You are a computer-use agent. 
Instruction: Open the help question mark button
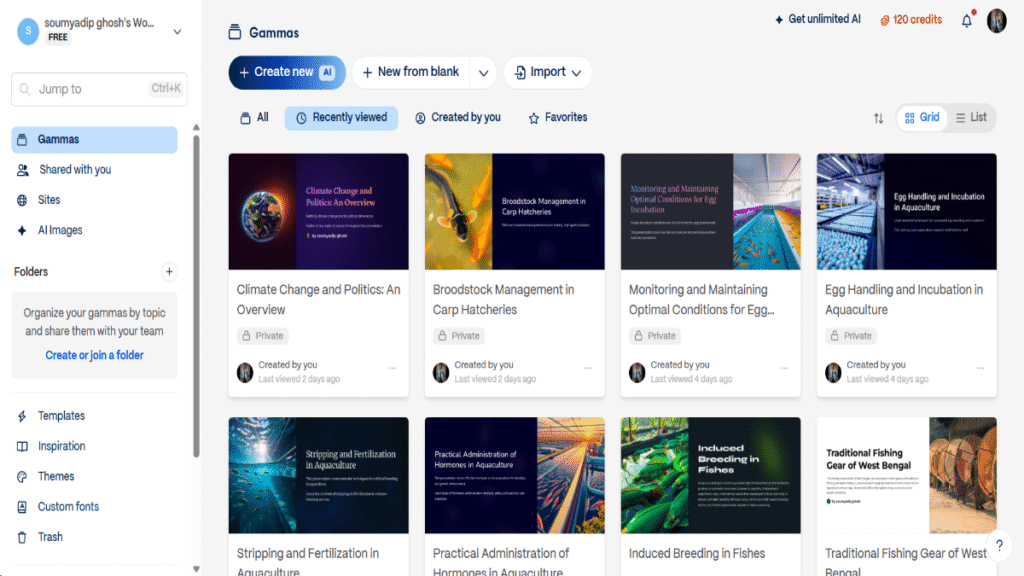pos(999,545)
